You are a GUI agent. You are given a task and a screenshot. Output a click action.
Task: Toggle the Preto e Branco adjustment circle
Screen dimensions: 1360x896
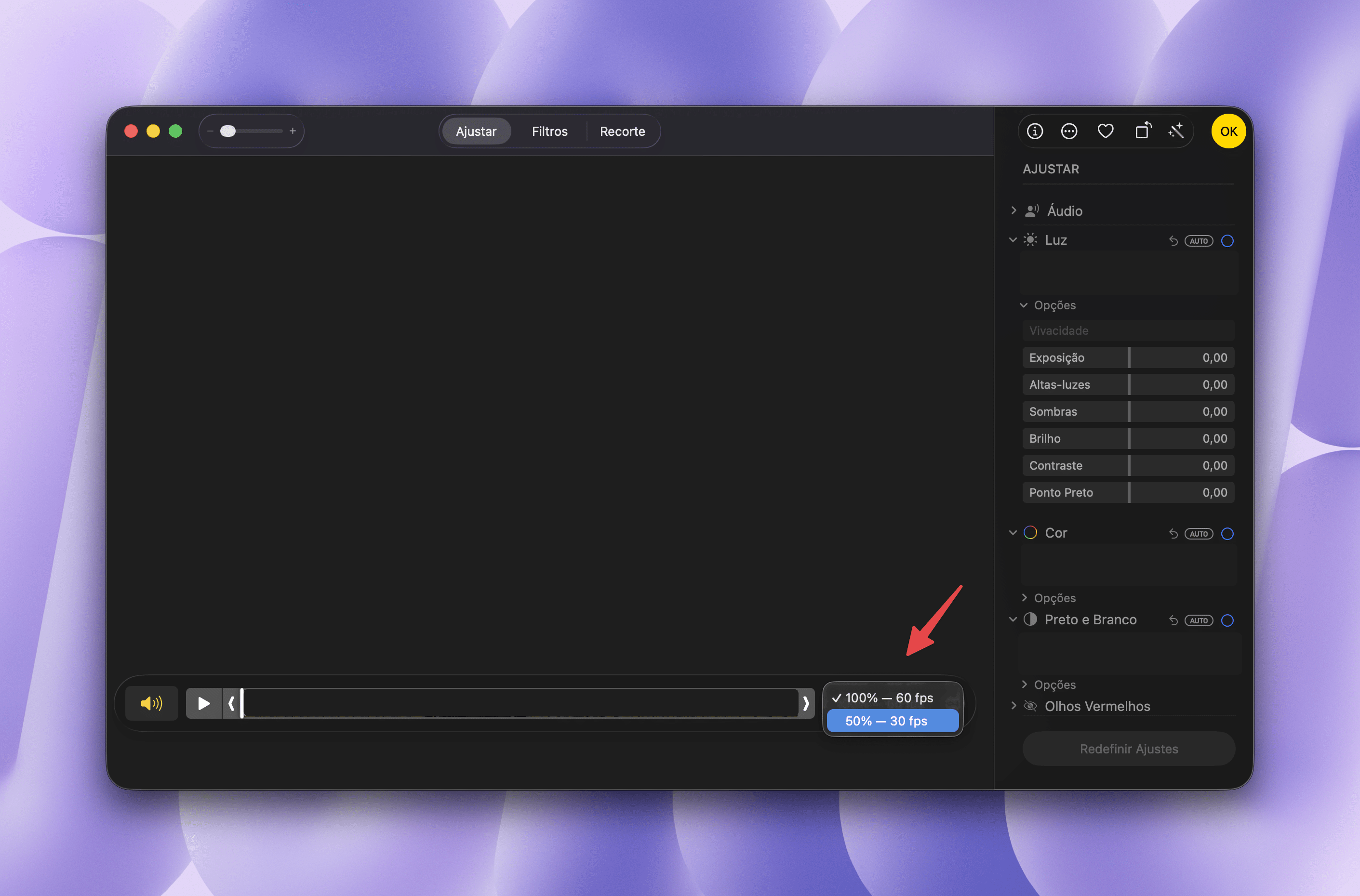click(1227, 620)
